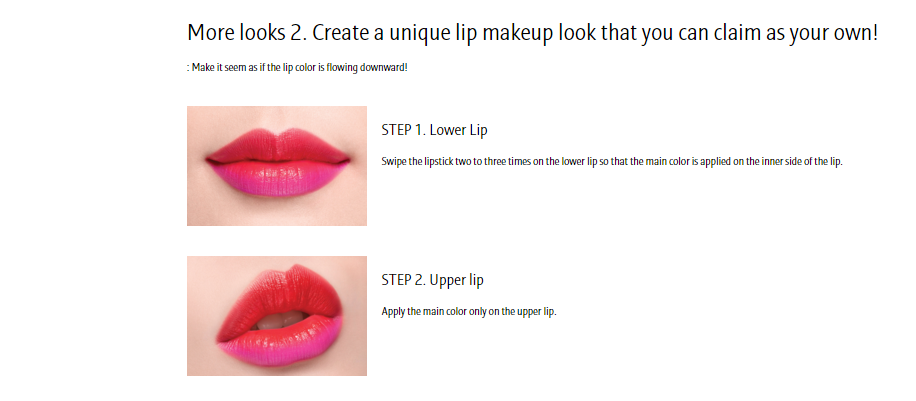This screenshot has width=916, height=401.
Task: Click the word 'Make' starting the subtitle
Action: coord(202,67)
